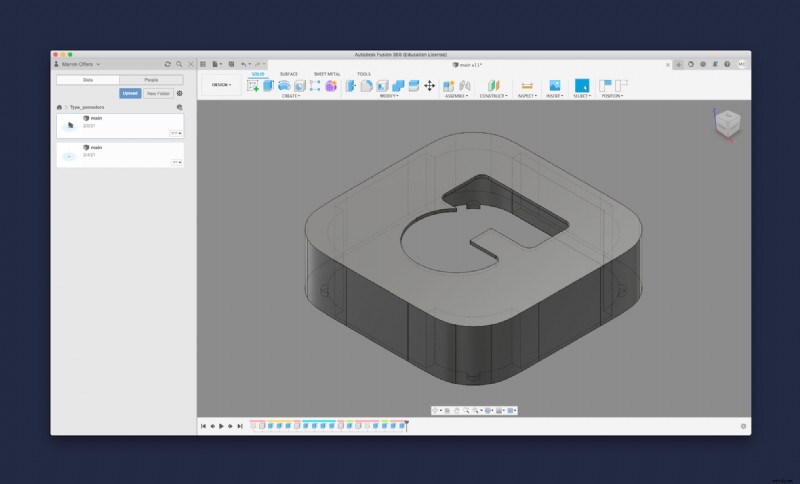
Task: Open data panel settings gear
Action: coord(180,93)
